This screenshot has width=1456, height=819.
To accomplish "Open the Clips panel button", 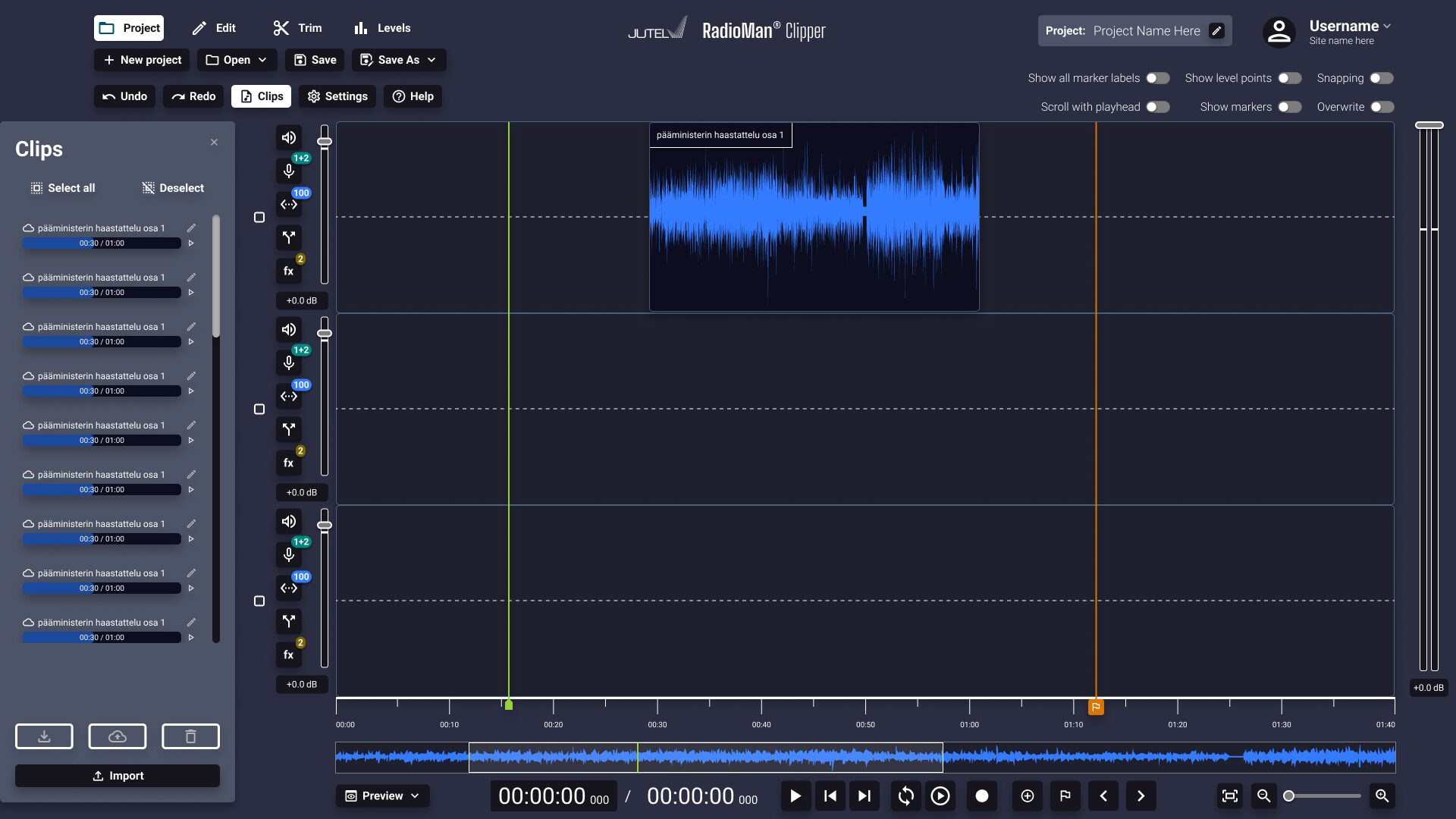I will pyautogui.click(x=262, y=96).
